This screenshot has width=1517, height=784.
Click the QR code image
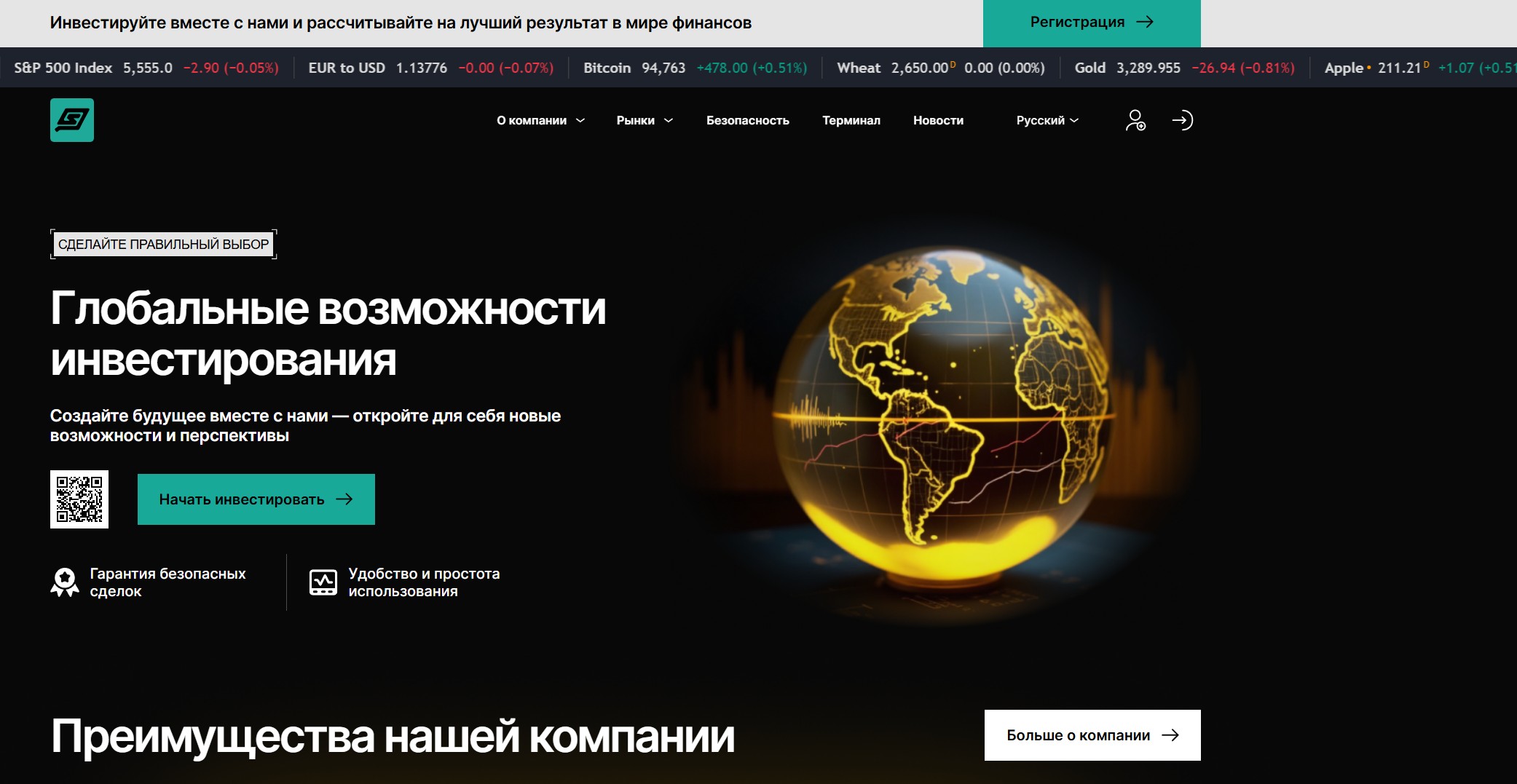point(79,499)
